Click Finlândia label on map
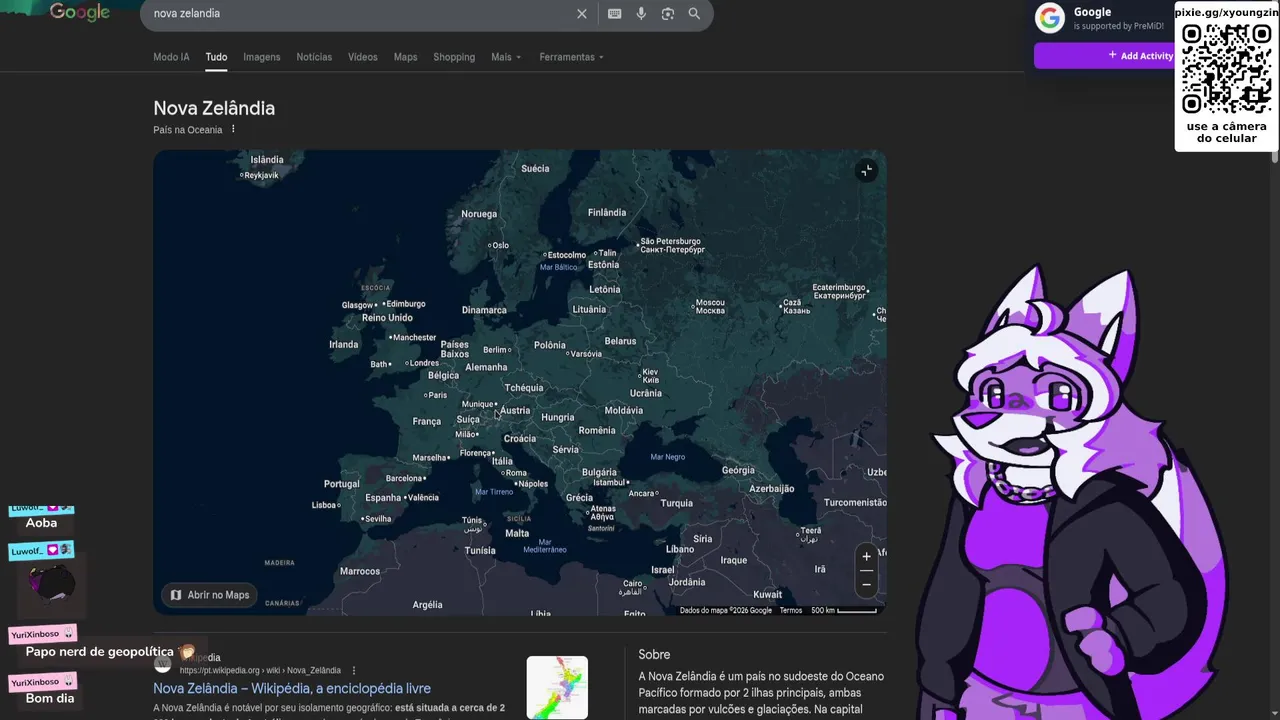1280x720 pixels. [x=607, y=212]
